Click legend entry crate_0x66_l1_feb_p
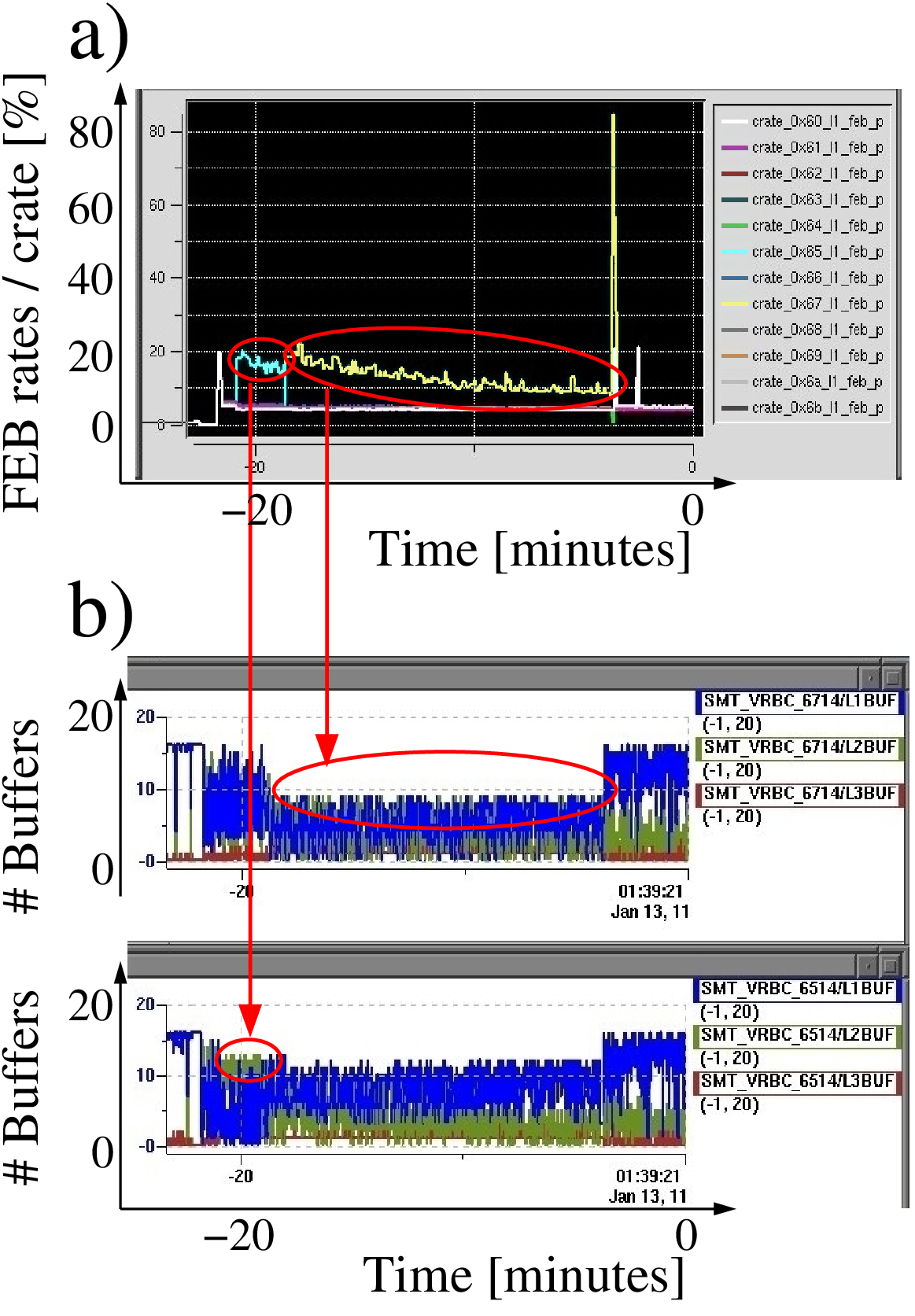The width and height of the screenshot is (915, 1316). click(802, 277)
